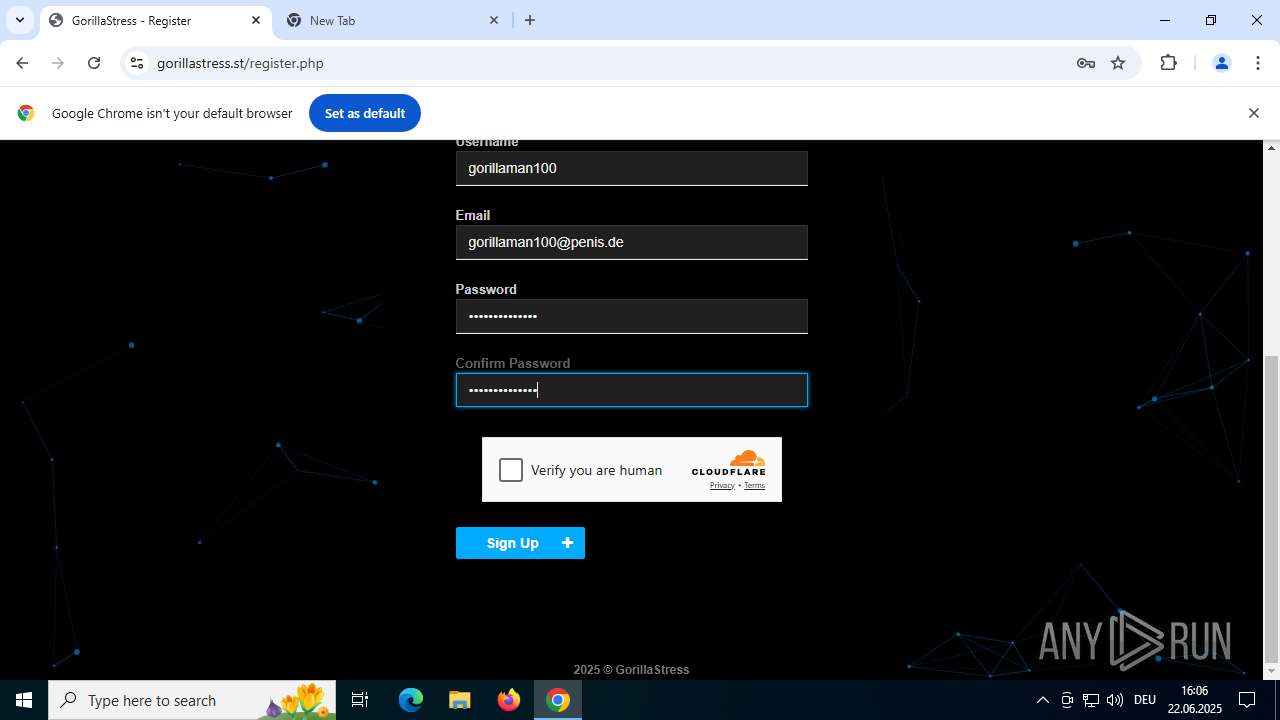The width and height of the screenshot is (1280, 720).
Task: Open Task View in taskbar
Action: pos(360,700)
